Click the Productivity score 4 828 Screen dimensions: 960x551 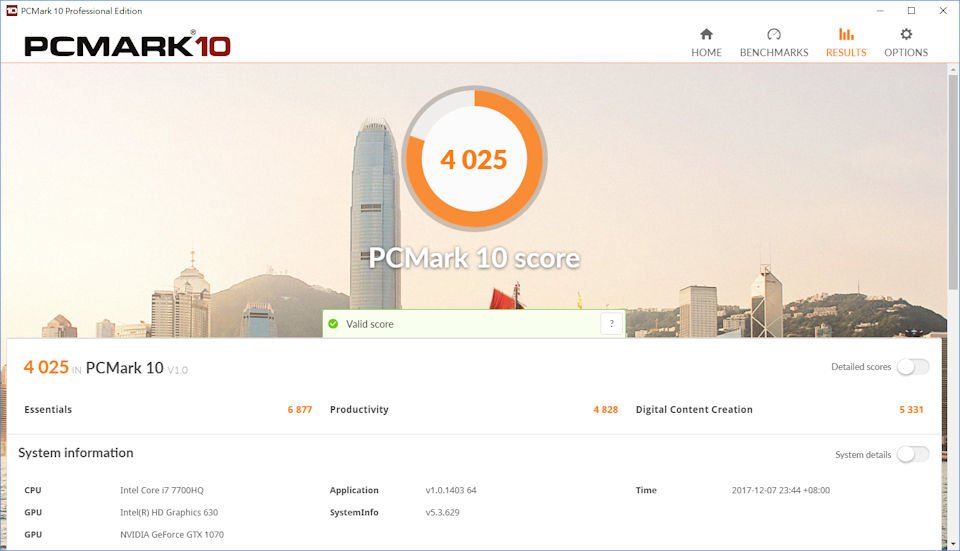pyautogui.click(x=606, y=410)
